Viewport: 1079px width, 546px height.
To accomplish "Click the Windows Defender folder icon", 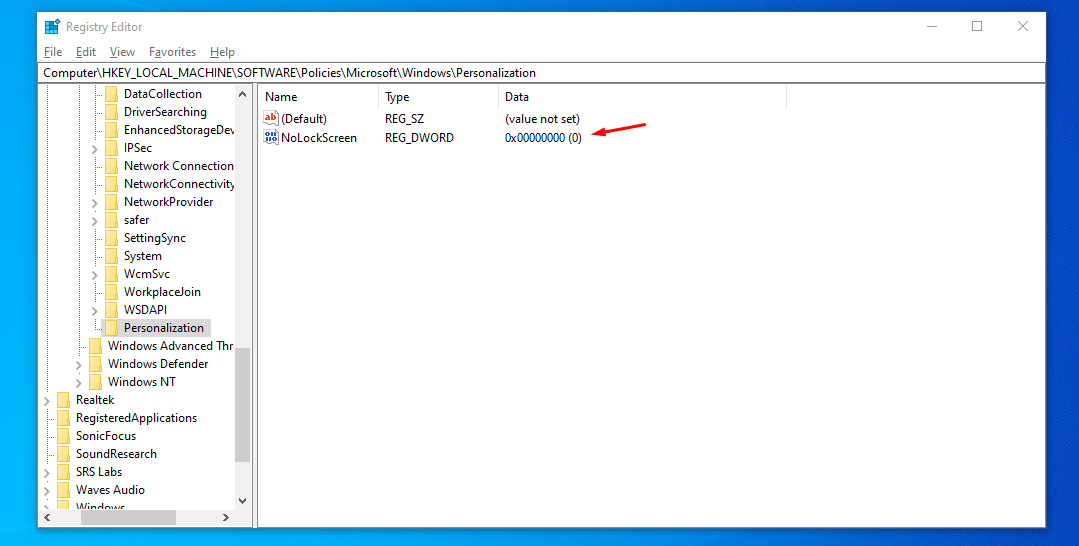I will 96,364.
